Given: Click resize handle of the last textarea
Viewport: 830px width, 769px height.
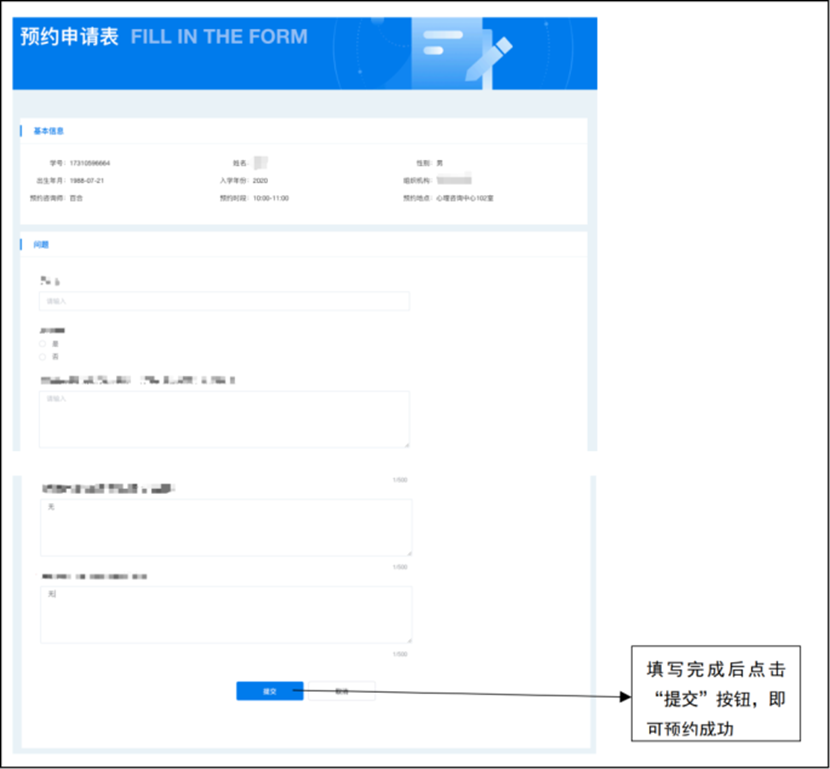Looking at the screenshot, I should tap(408, 638).
